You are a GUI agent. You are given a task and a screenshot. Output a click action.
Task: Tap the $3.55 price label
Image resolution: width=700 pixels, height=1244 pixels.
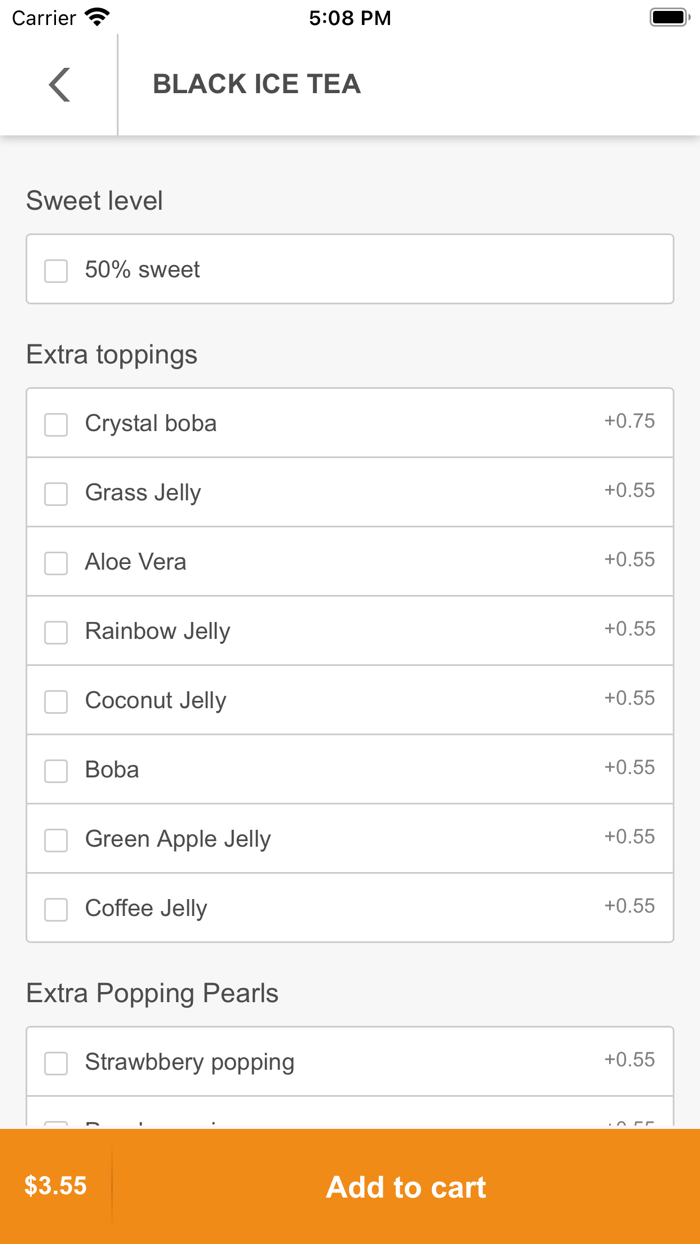(56, 1186)
